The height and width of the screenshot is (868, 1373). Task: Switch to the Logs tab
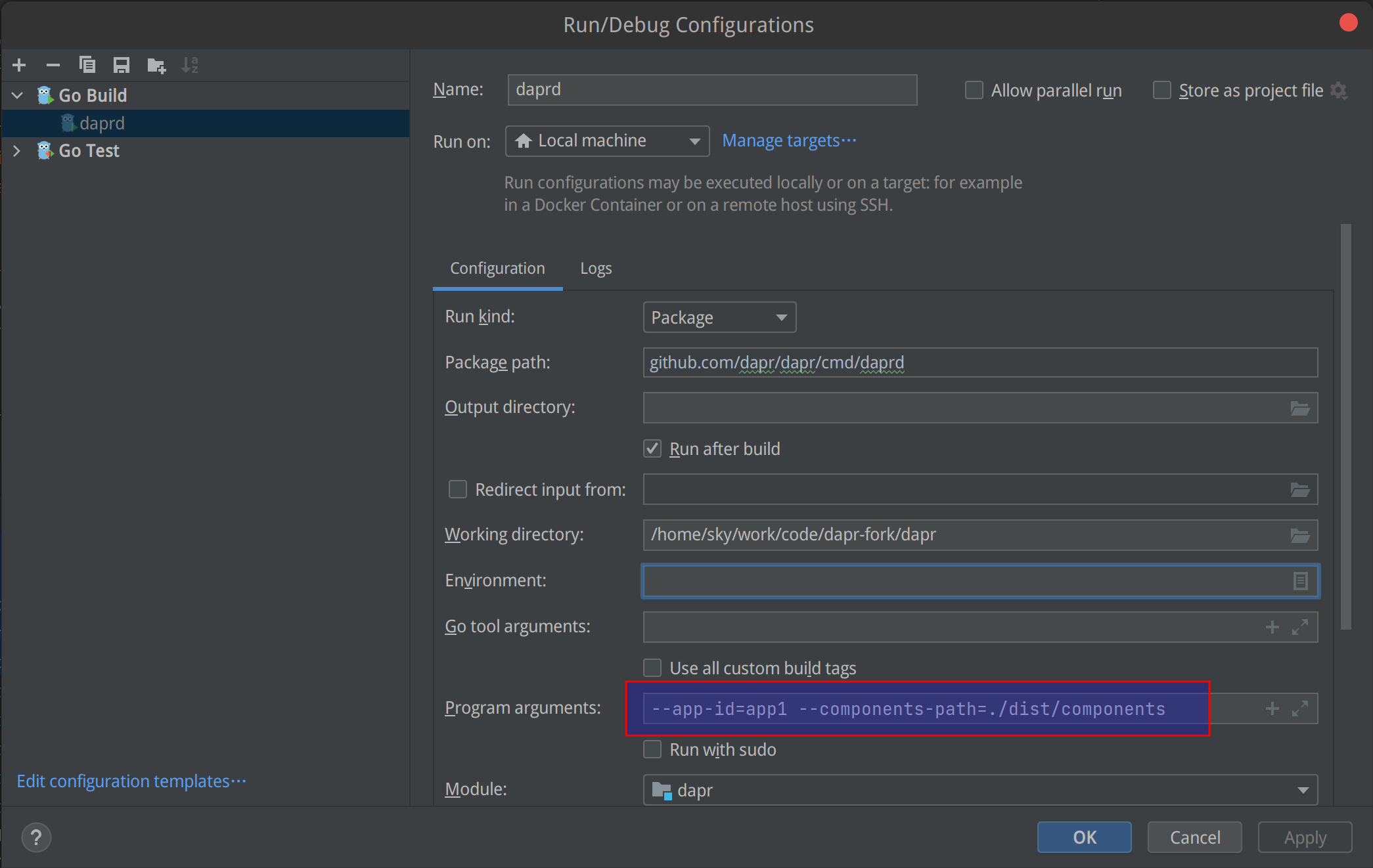point(596,269)
